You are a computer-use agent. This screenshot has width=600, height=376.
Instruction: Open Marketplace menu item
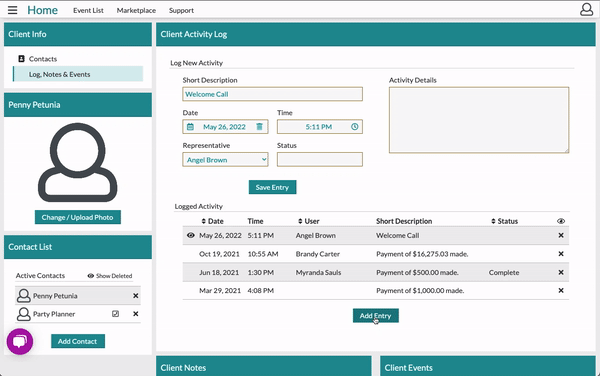pyautogui.click(x=136, y=10)
